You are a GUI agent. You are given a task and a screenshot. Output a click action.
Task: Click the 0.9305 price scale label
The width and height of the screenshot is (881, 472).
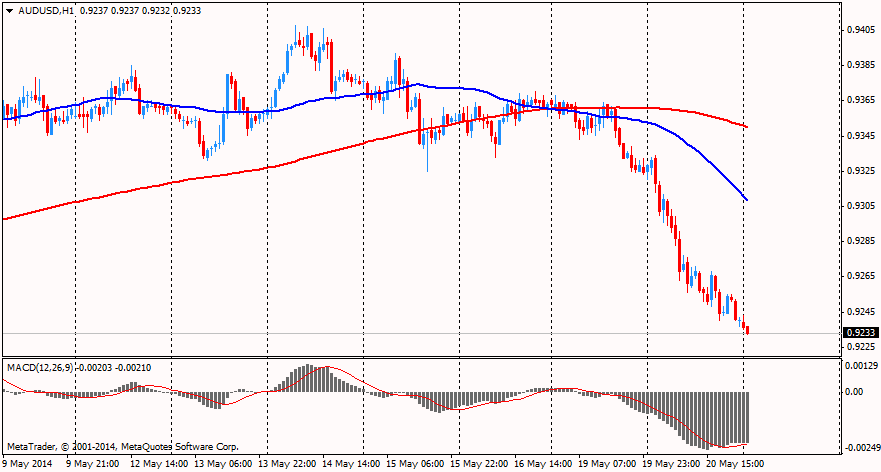[860, 206]
